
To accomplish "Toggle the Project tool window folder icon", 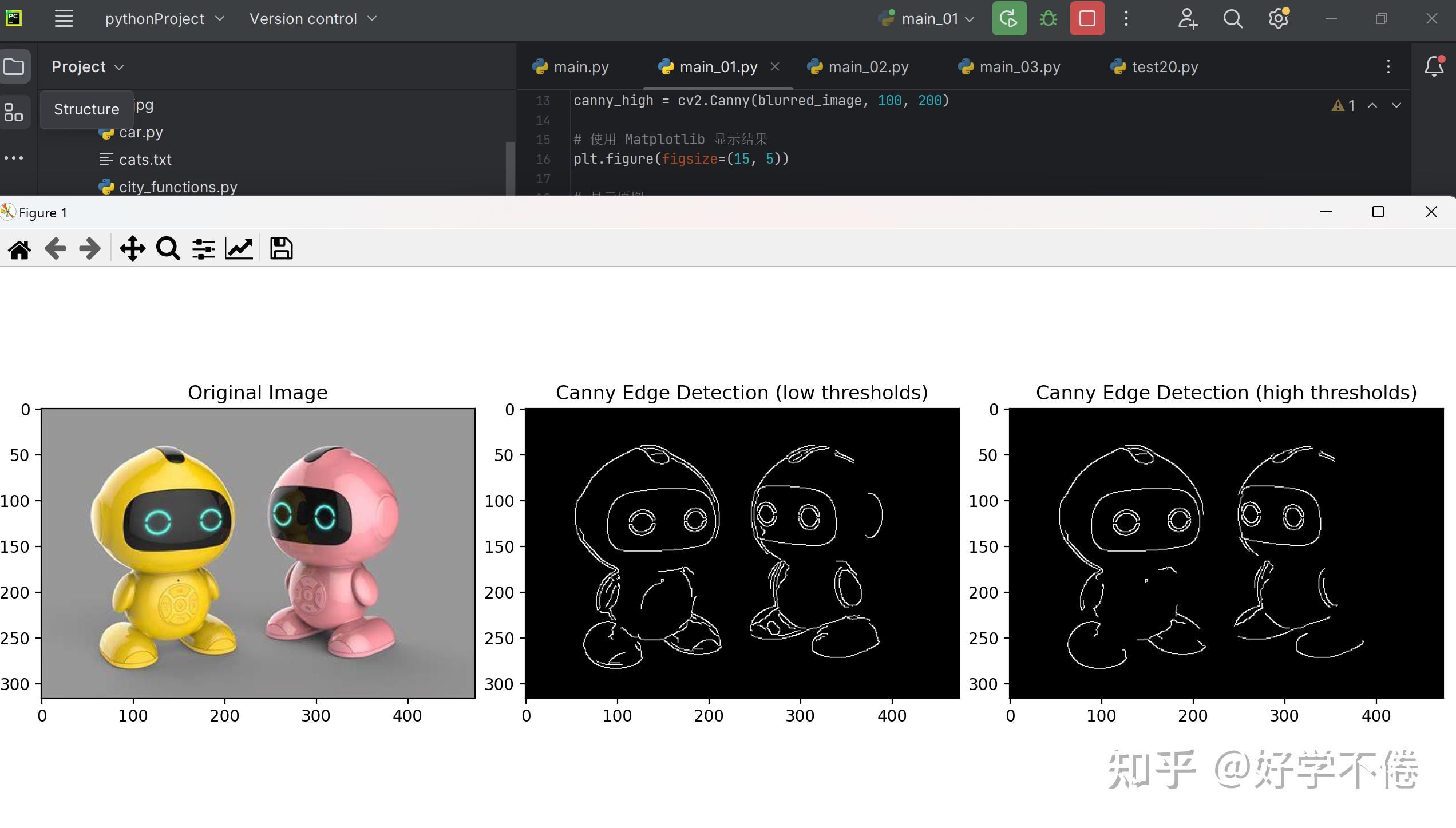I will tap(14, 67).
